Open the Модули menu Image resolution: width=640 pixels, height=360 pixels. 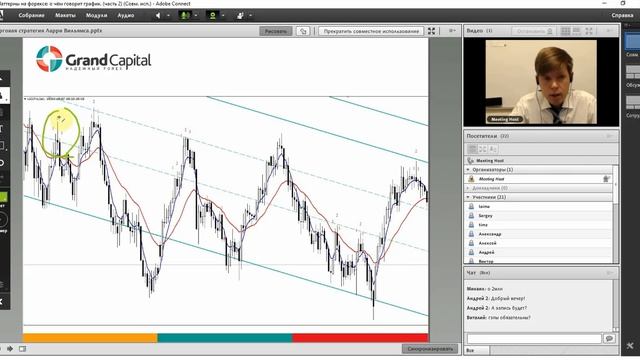point(96,16)
